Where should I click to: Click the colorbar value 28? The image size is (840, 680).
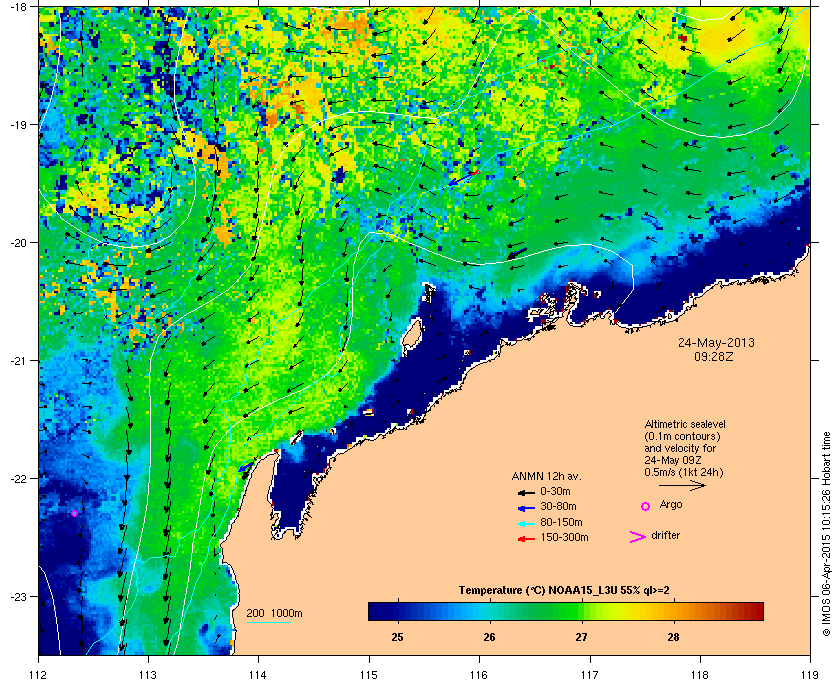click(673, 637)
